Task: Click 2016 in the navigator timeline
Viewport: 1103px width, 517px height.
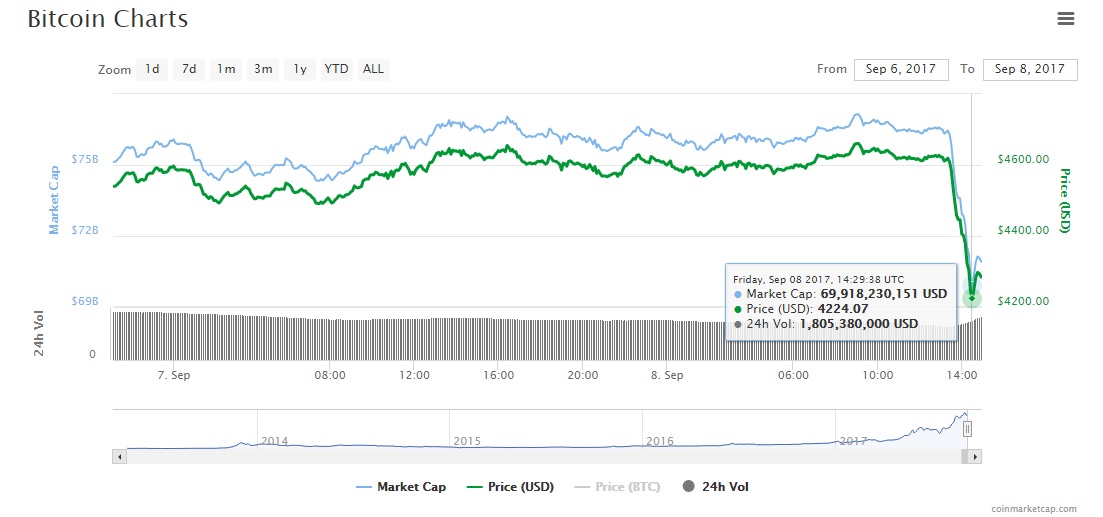Action: (659, 441)
